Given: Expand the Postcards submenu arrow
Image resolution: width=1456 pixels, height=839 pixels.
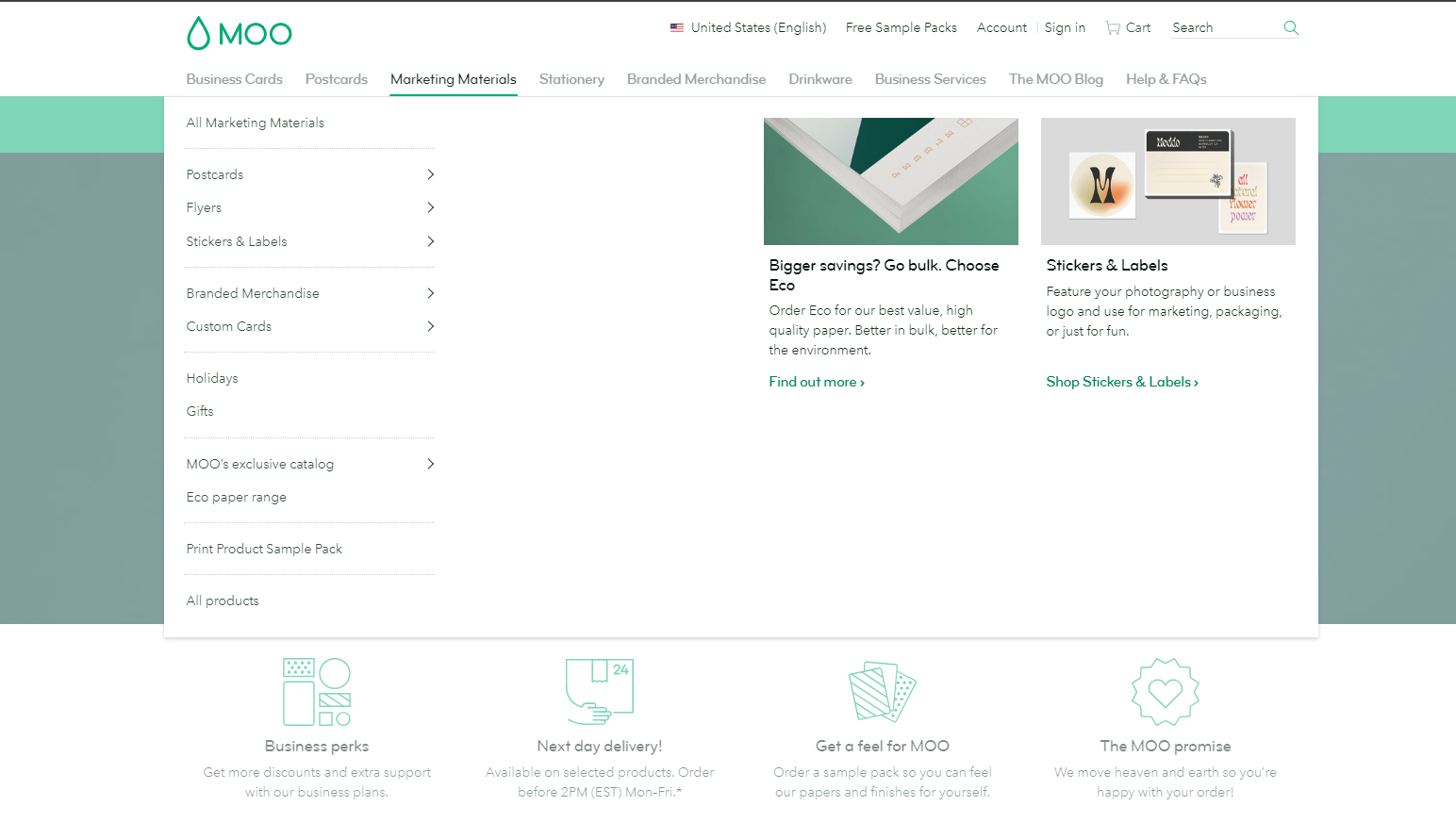Looking at the screenshot, I should [x=430, y=174].
